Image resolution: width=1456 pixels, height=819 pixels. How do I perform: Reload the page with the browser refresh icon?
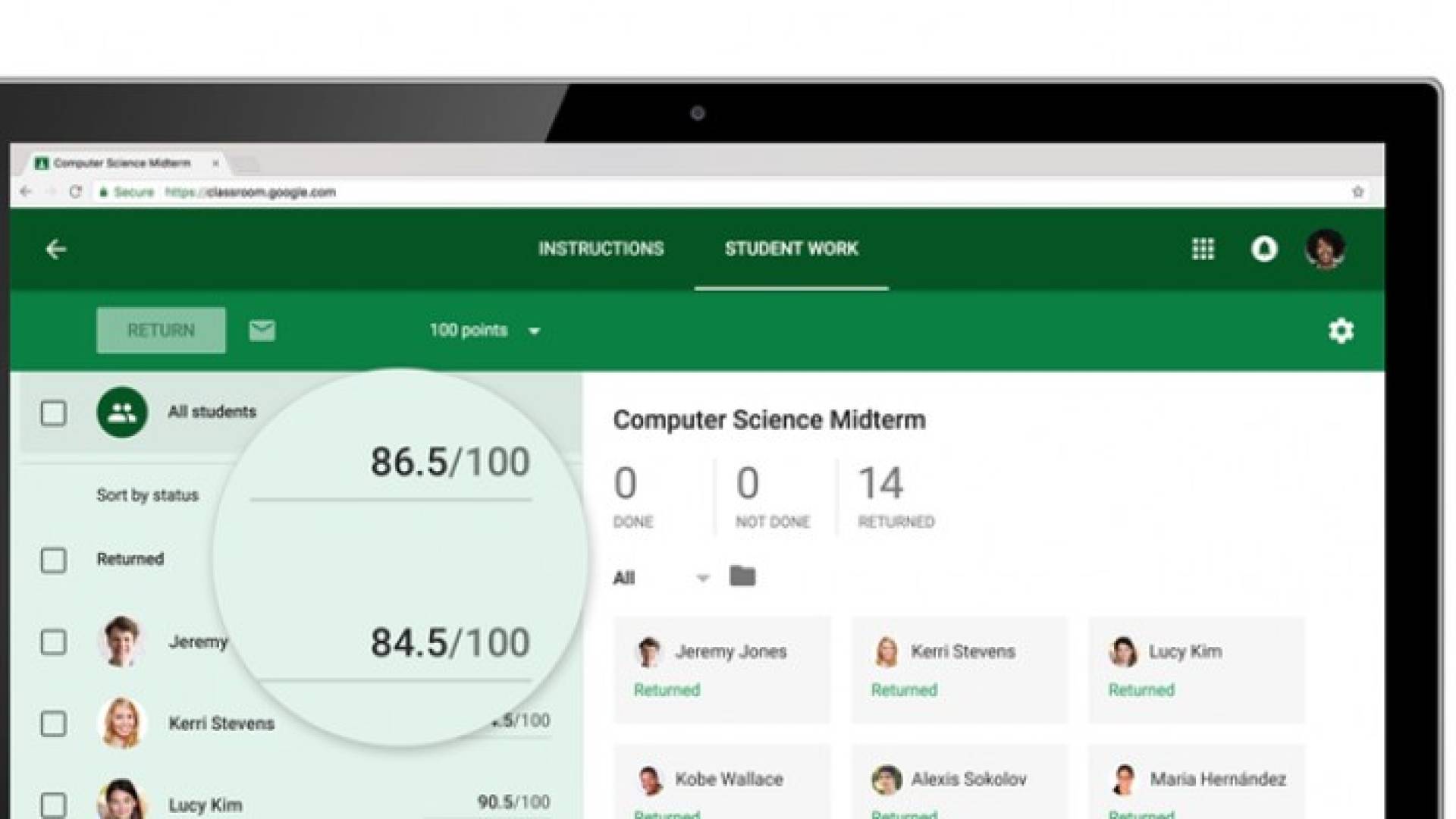pos(75,192)
